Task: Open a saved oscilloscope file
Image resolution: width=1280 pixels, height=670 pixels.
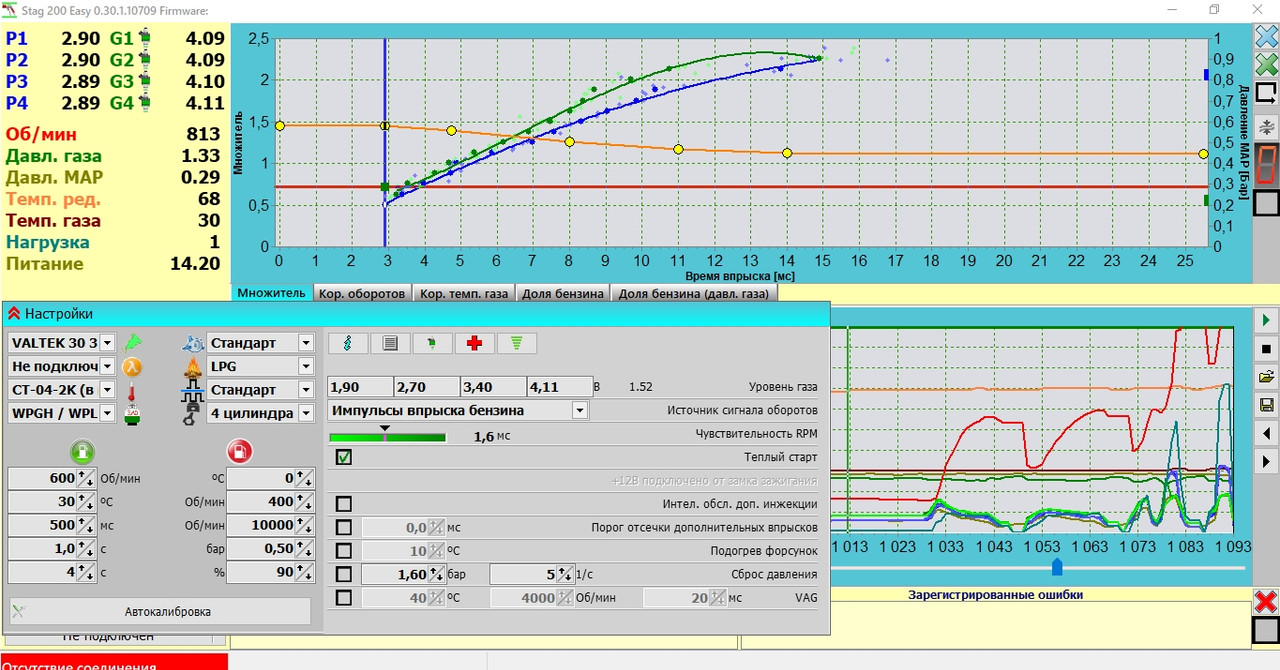Action: coord(1266,377)
